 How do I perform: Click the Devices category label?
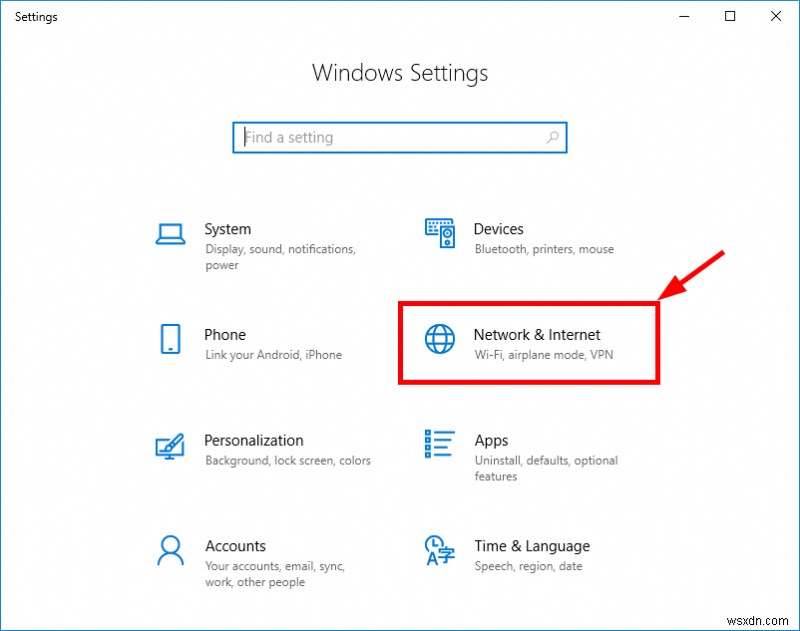(499, 229)
